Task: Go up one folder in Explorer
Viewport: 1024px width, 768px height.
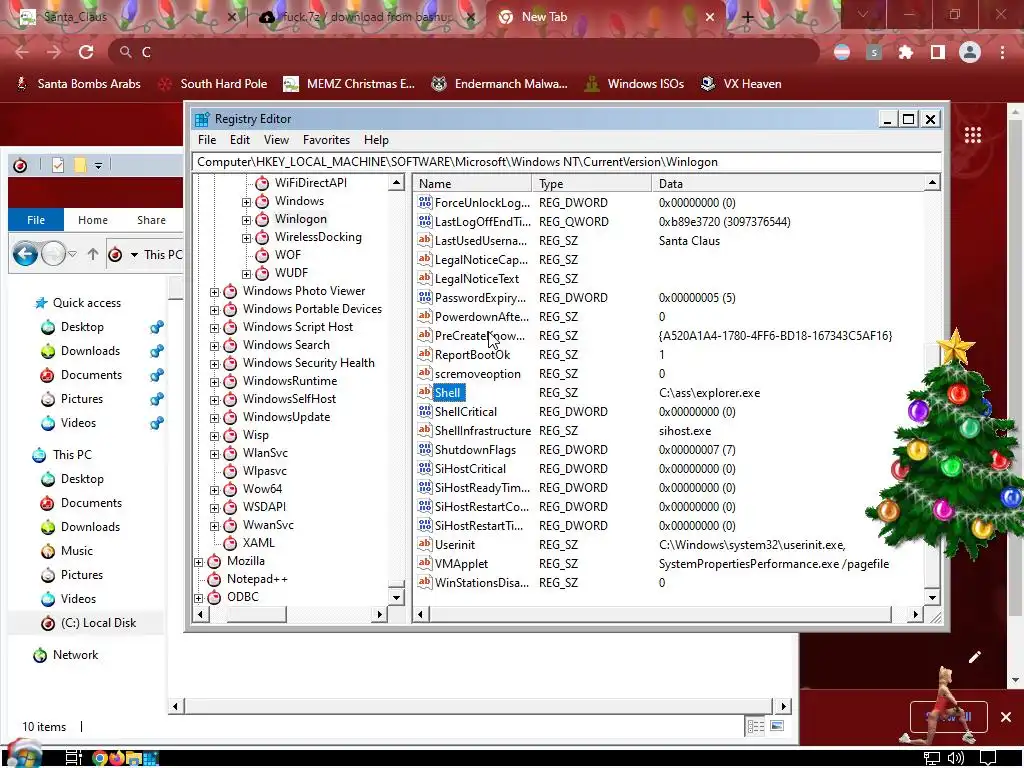Action: pyautogui.click(x=93, y=255)
